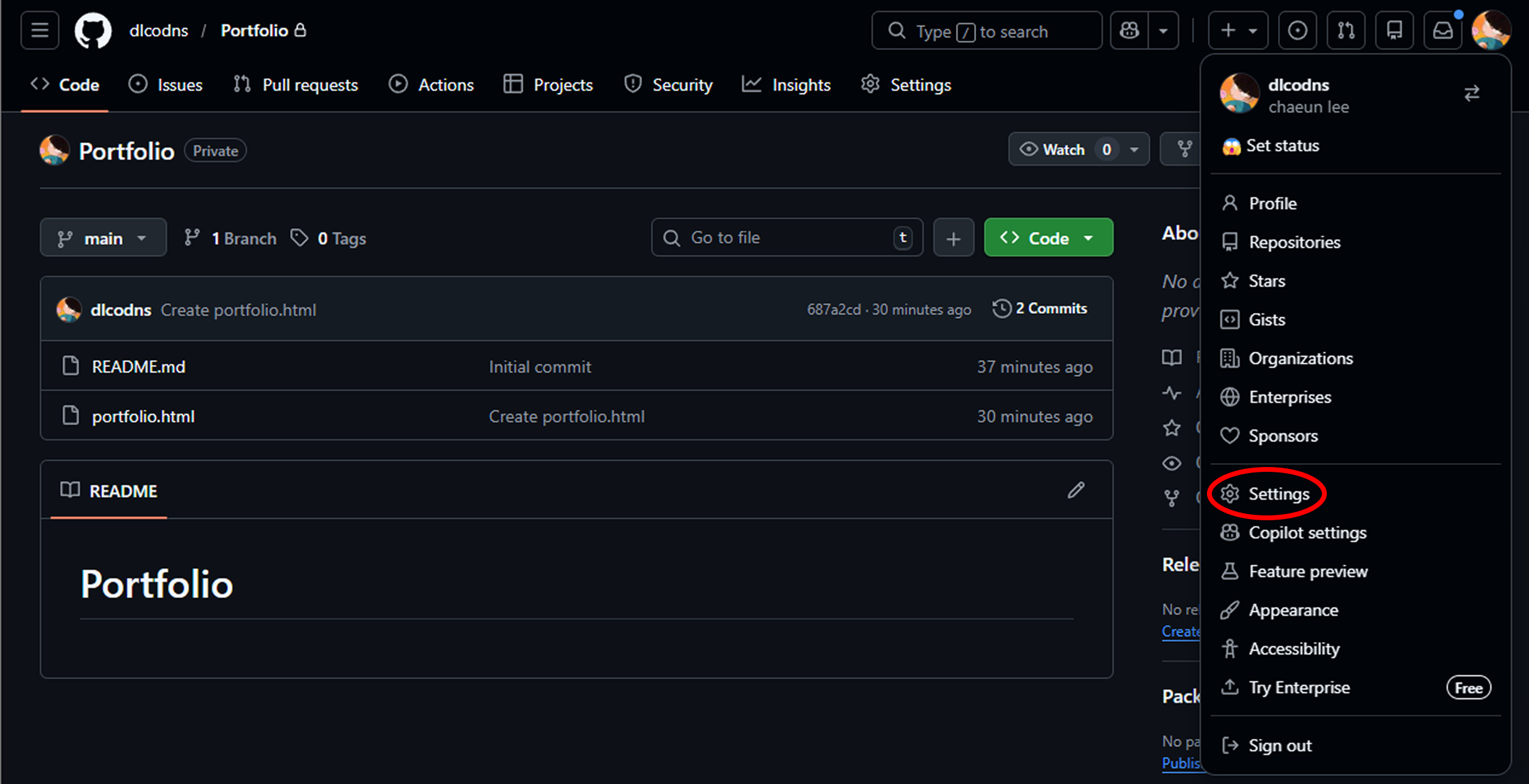Open the Watch options dropdown arrow
The image size is (1529, 784).
click(1134, 149)
